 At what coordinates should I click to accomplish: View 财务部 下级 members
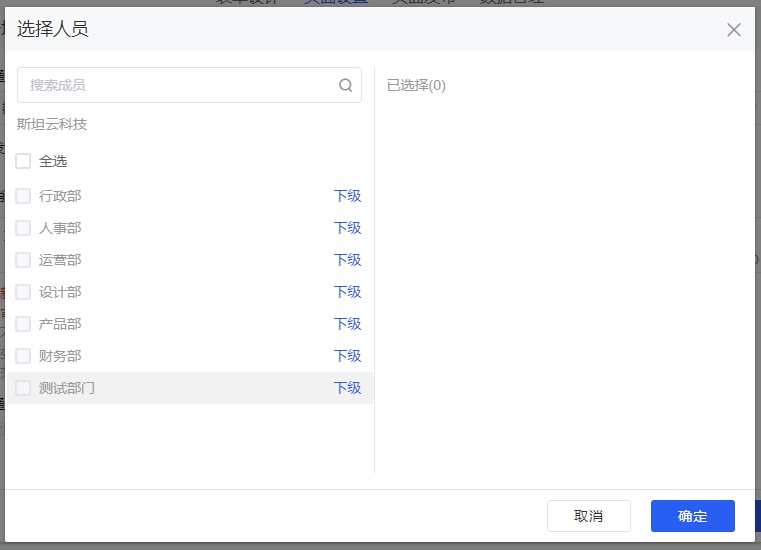(347, 356)
